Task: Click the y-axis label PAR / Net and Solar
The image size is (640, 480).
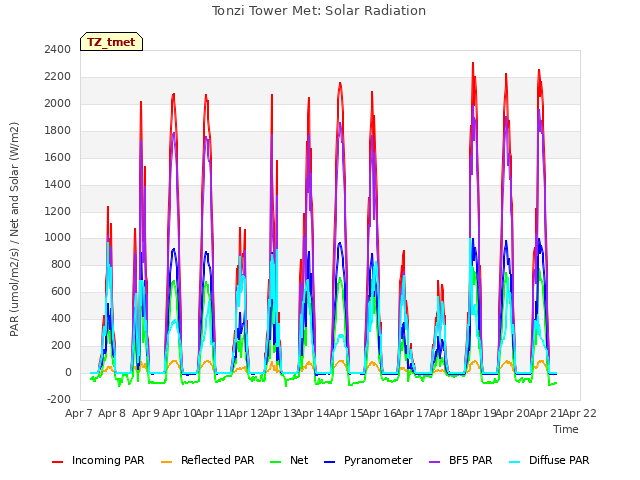Action: click(14, 229)
